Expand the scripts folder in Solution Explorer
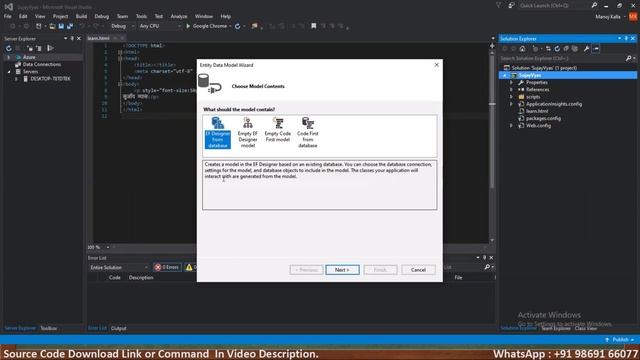Screen dimensions: 640x360 pos(511,97)
